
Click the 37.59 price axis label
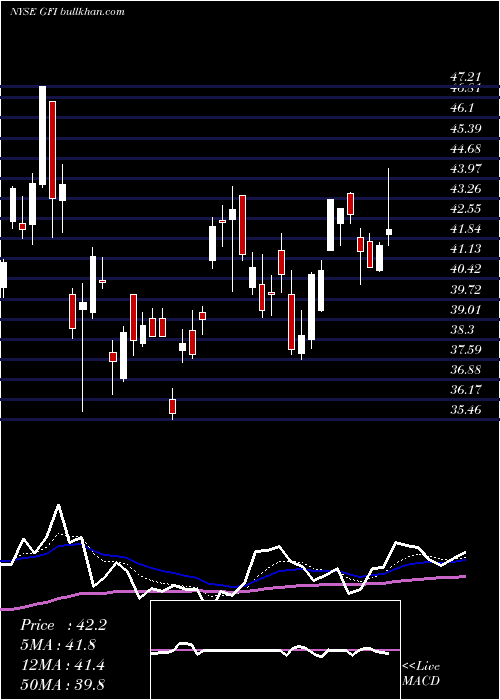pos(466,350)
